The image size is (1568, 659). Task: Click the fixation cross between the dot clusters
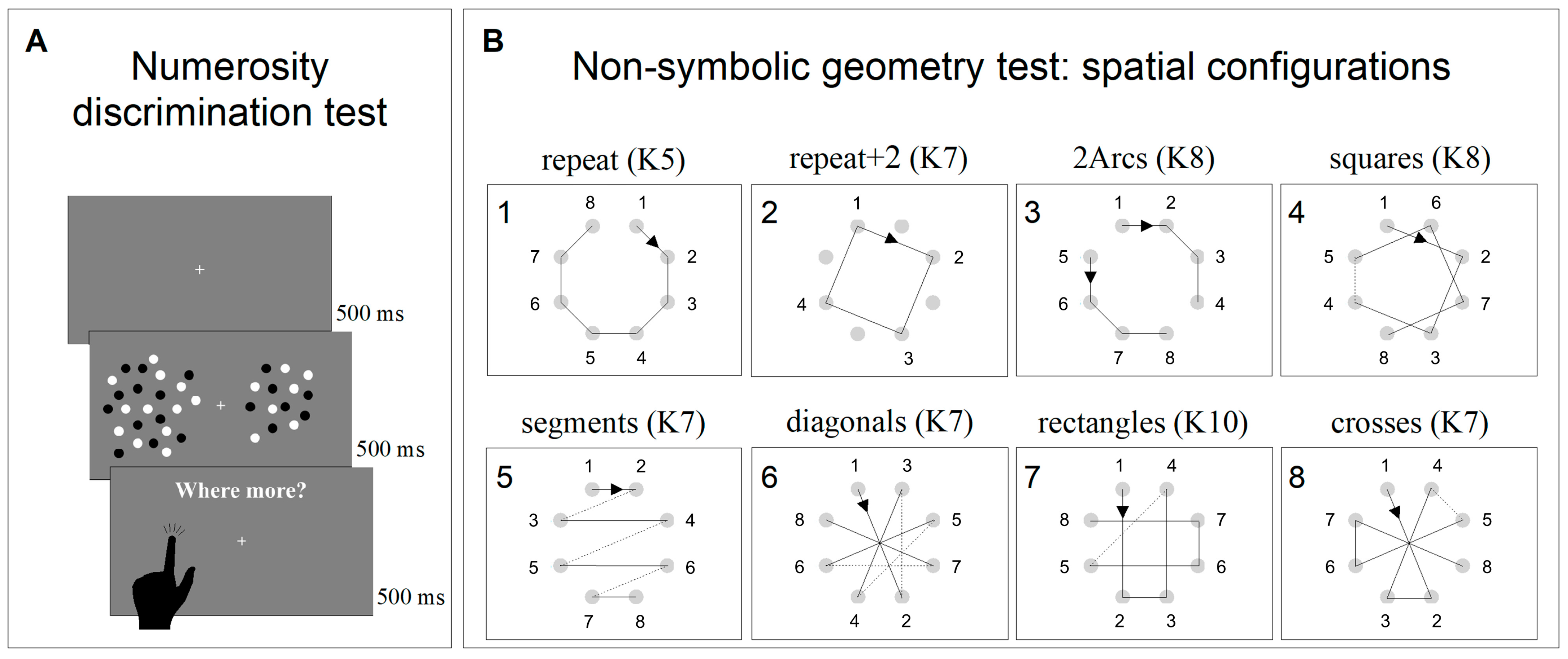click(220, 405)
